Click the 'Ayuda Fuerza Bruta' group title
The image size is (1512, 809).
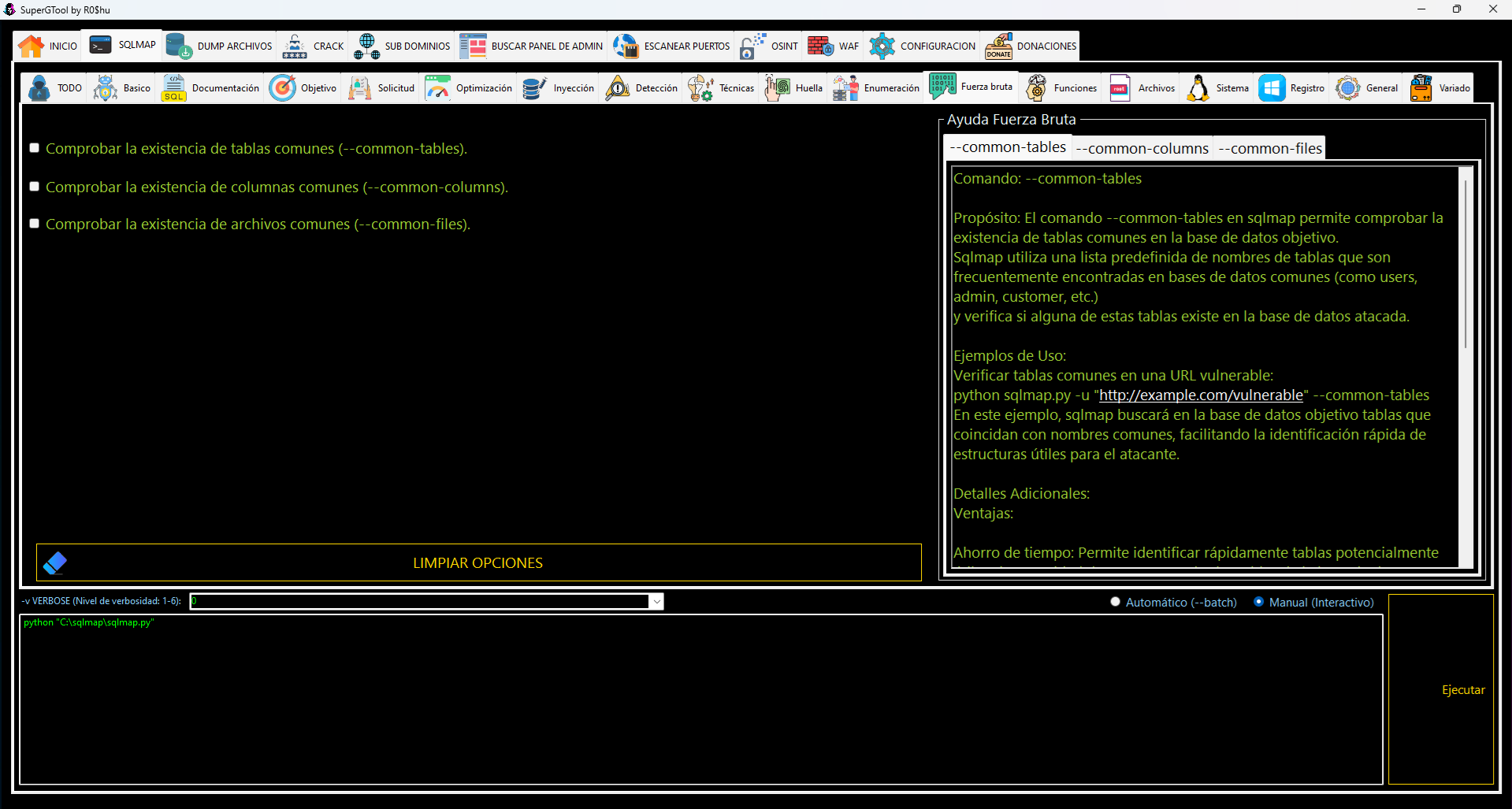[x=1011, y=120]
